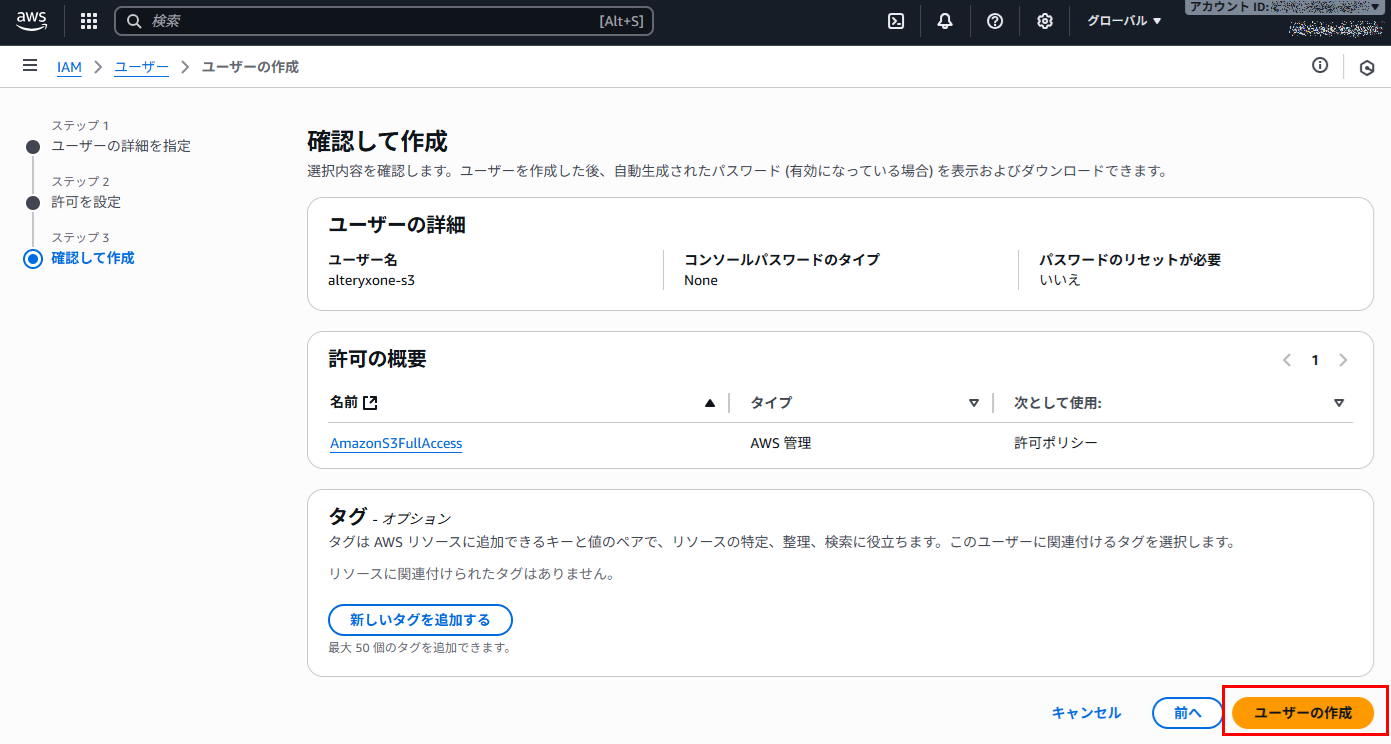Click in the AWS search field

click(x=370, y=21)
